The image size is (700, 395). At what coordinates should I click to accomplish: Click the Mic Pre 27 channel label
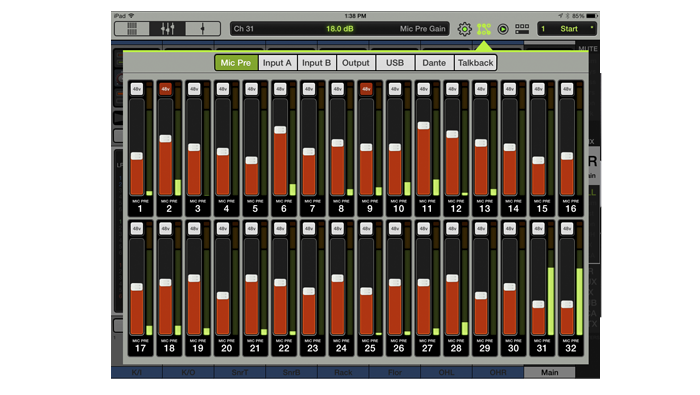coord(427,346)
